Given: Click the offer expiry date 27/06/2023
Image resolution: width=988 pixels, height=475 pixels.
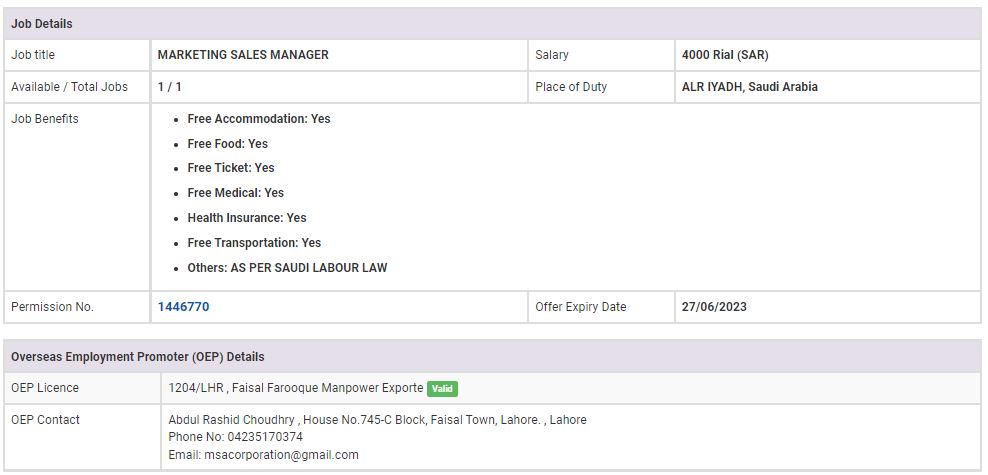Looking at the screenshot, I should (x=714, y=307).
